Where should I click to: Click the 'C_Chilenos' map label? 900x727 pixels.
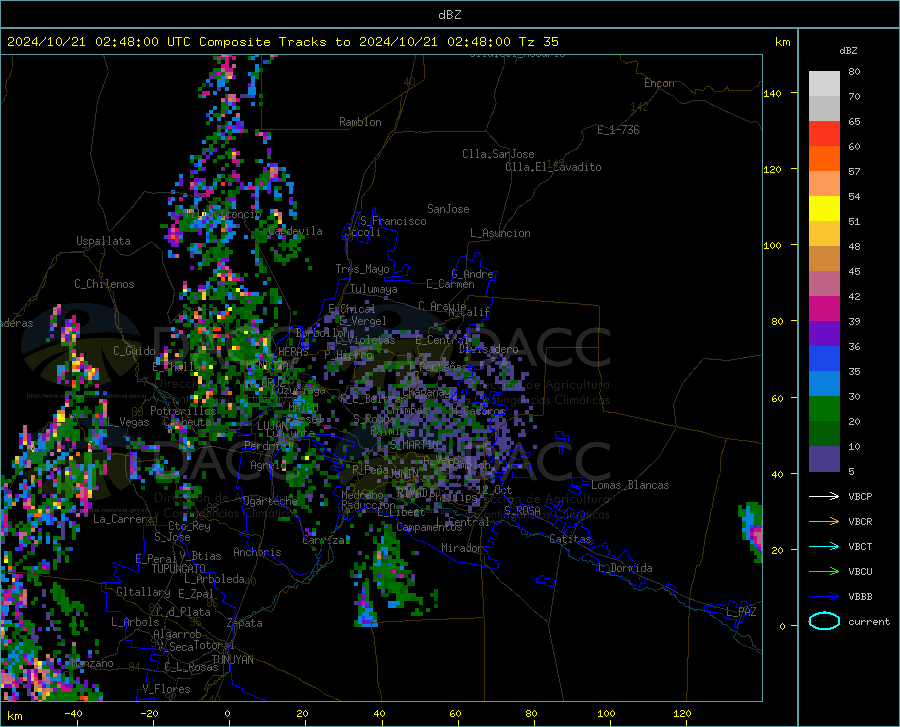pyautogui.click(x=104, y=284)
